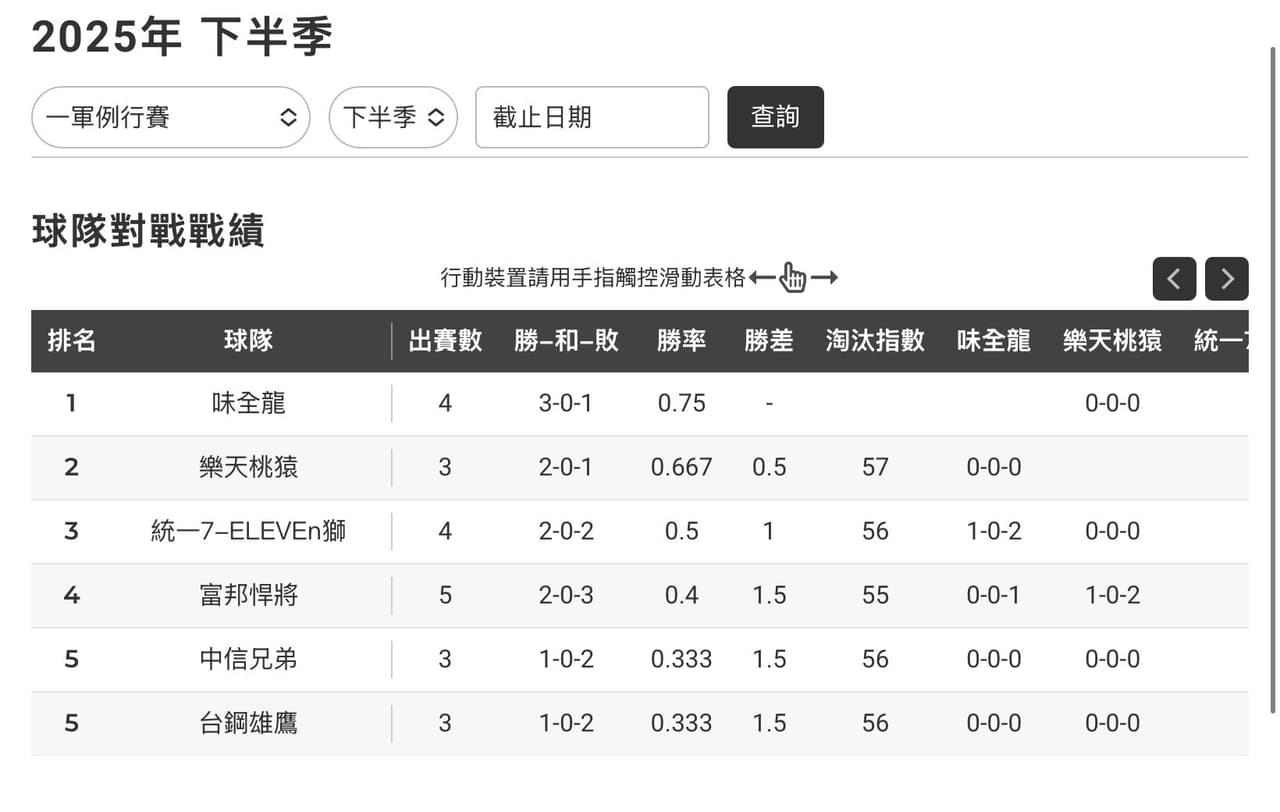Select the 味全龍 team name
1280x812 pixels.
pyautogui.click(x=248, y=403)
